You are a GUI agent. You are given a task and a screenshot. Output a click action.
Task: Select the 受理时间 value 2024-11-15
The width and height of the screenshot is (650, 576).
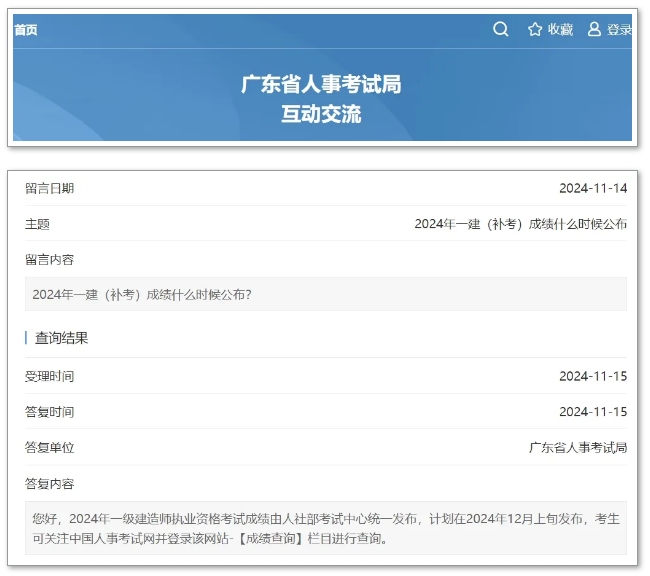tap(593, 376)
